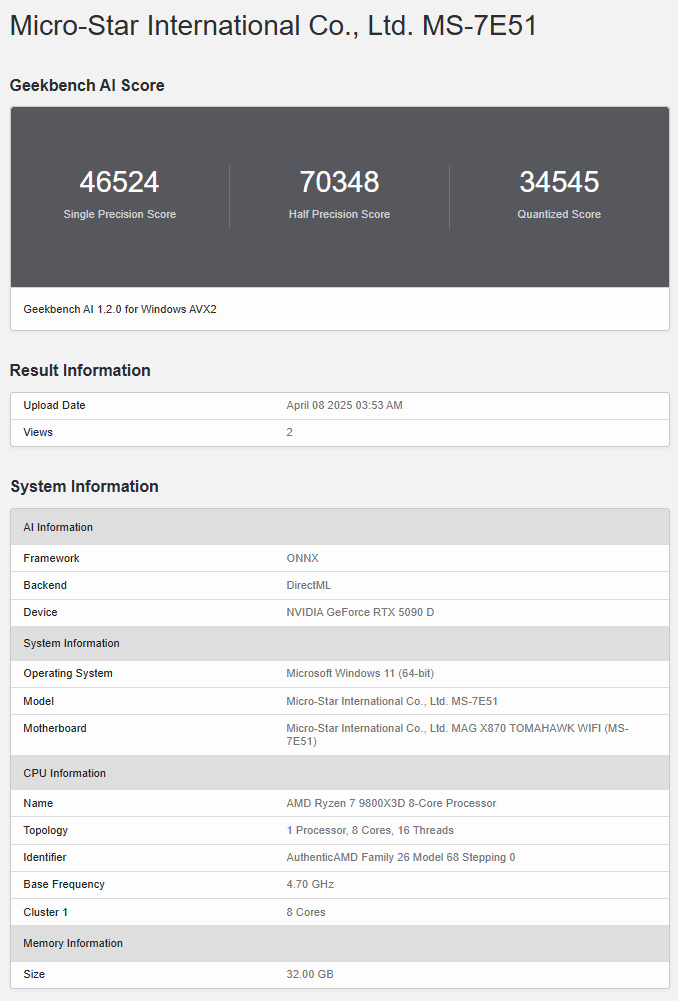Viewport: 678px width, 1001px height.
Task: Click the ONNX framework value
Action: tap(302, 558)
